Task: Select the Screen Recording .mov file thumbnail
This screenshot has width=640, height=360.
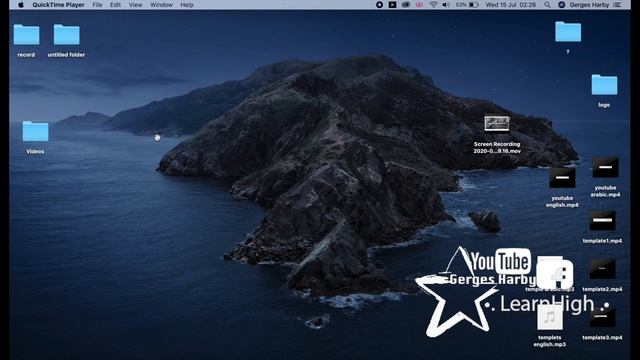Action: (497, 124)
